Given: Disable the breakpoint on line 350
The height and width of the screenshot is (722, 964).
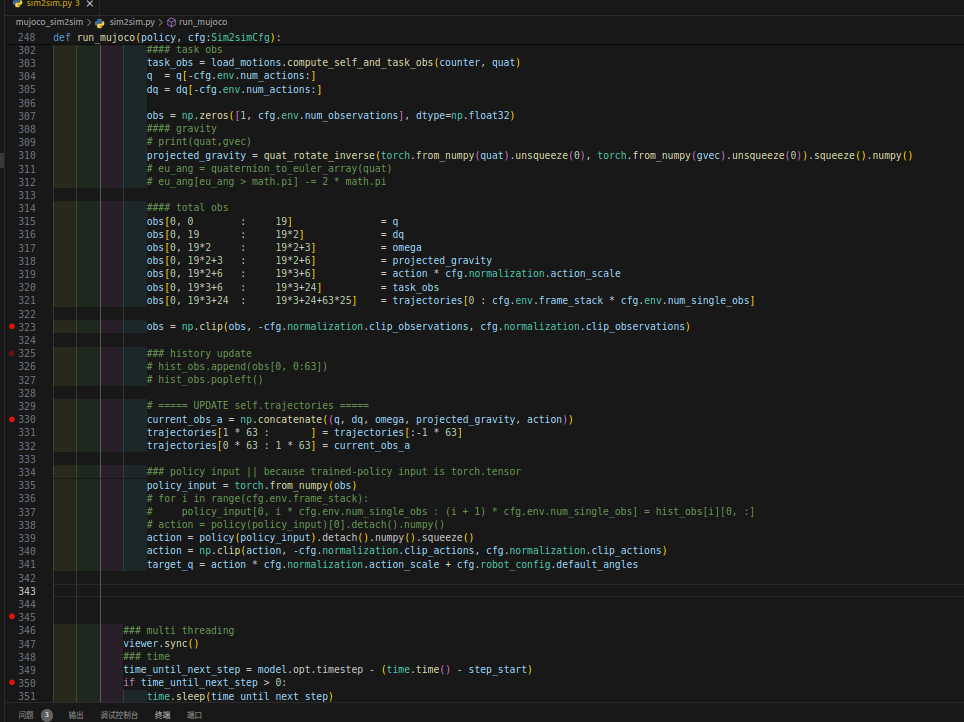Looking at the screenshot, I should point(12,682).
